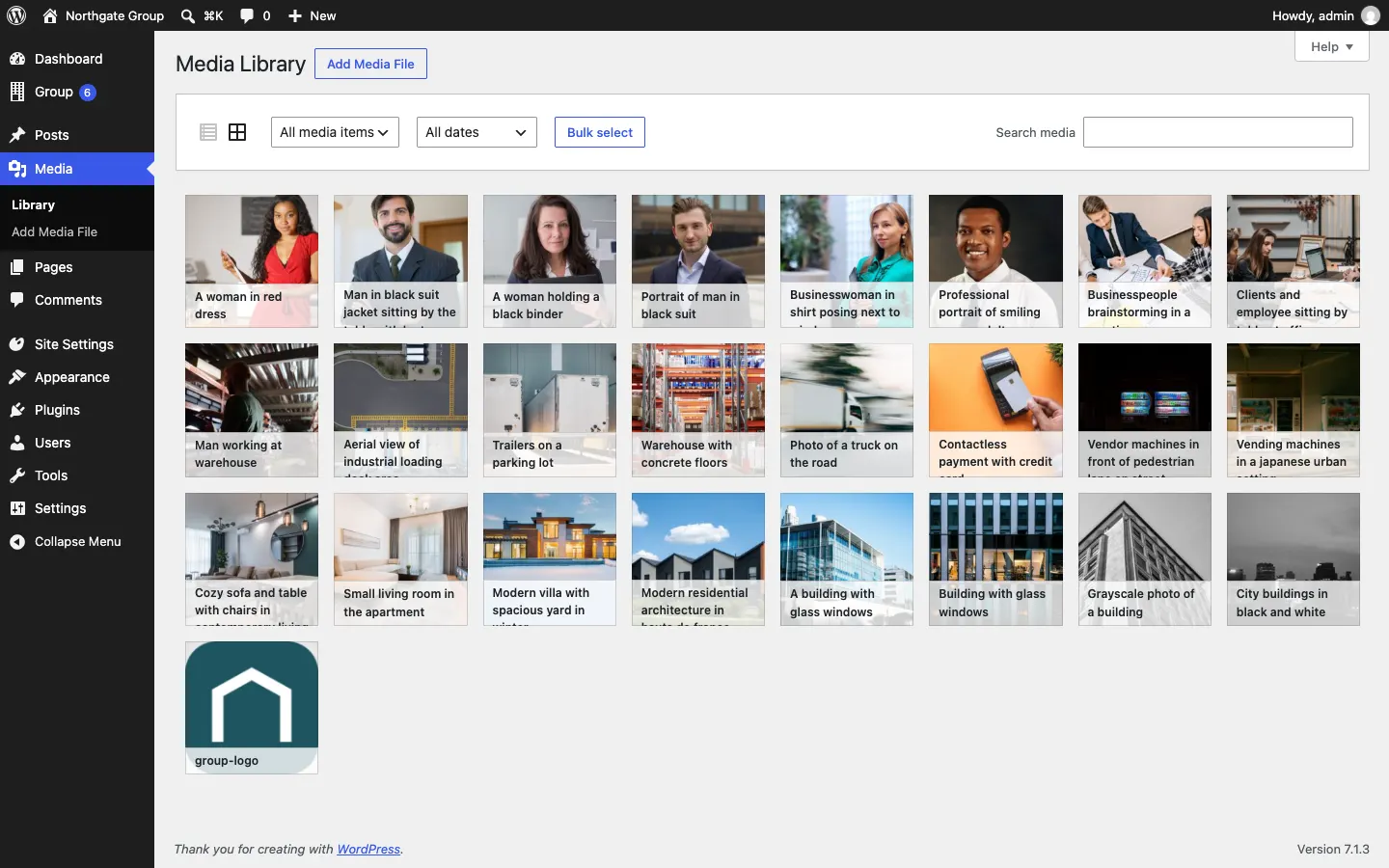Open the Northgate Group home icon
The image size is (1389, 868).
pyautogui.click(x=50, y=15)
